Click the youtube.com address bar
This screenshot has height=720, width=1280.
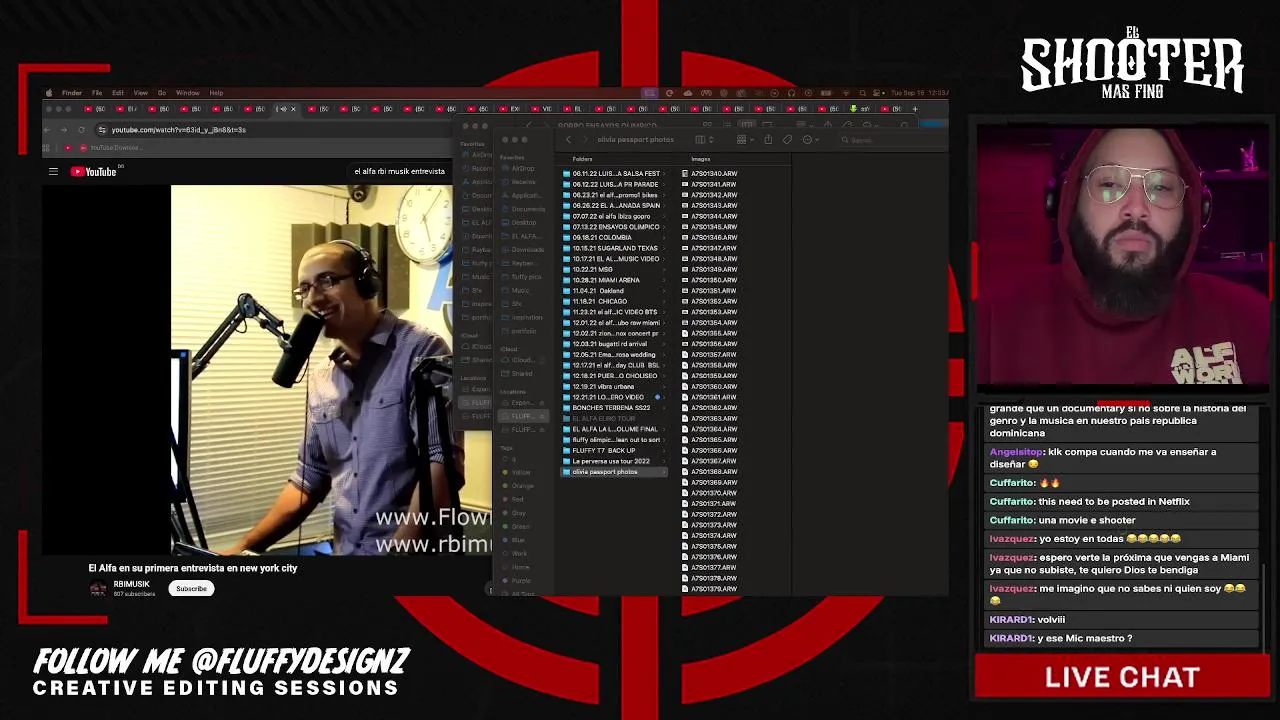pos(270,130)
